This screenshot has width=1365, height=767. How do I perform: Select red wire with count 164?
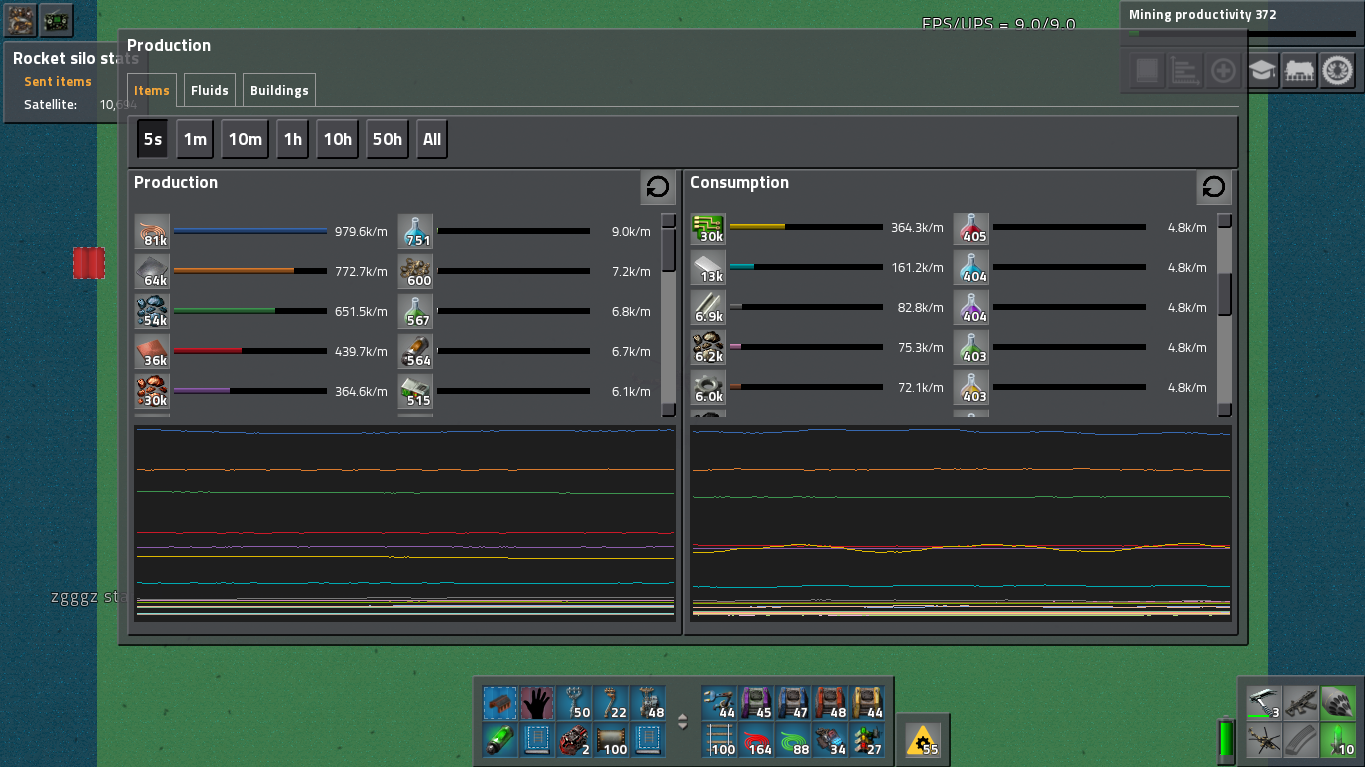(757, 740)
